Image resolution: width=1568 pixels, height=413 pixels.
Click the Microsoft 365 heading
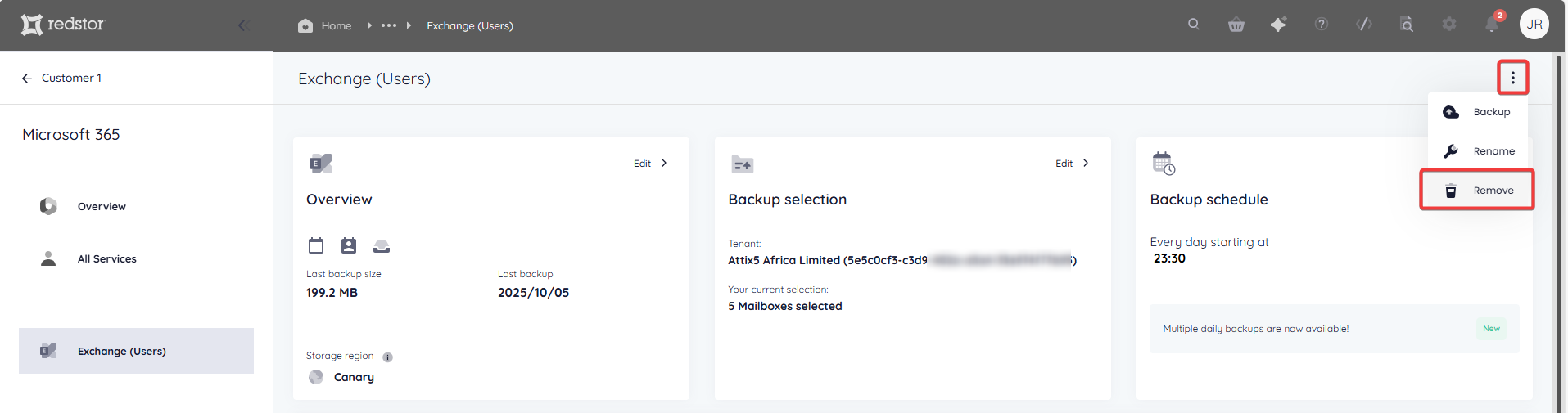(x=71, y=134)
